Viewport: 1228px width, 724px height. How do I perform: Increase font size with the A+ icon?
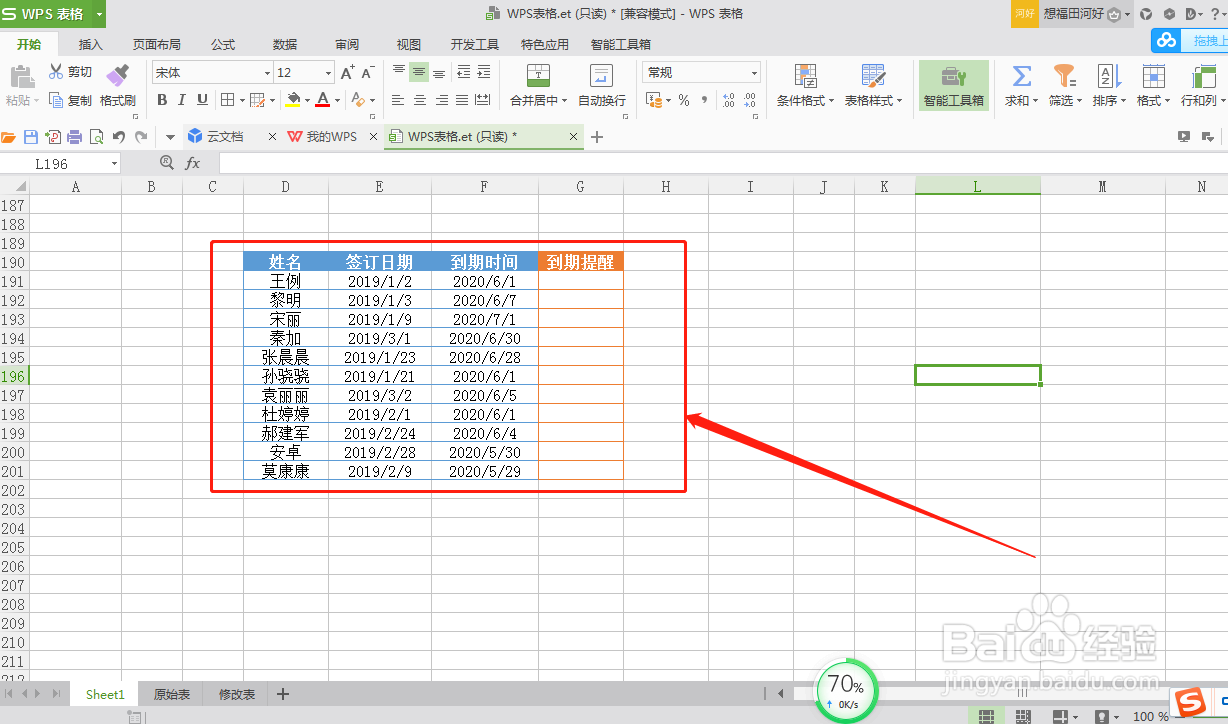(x=347, y=73)
